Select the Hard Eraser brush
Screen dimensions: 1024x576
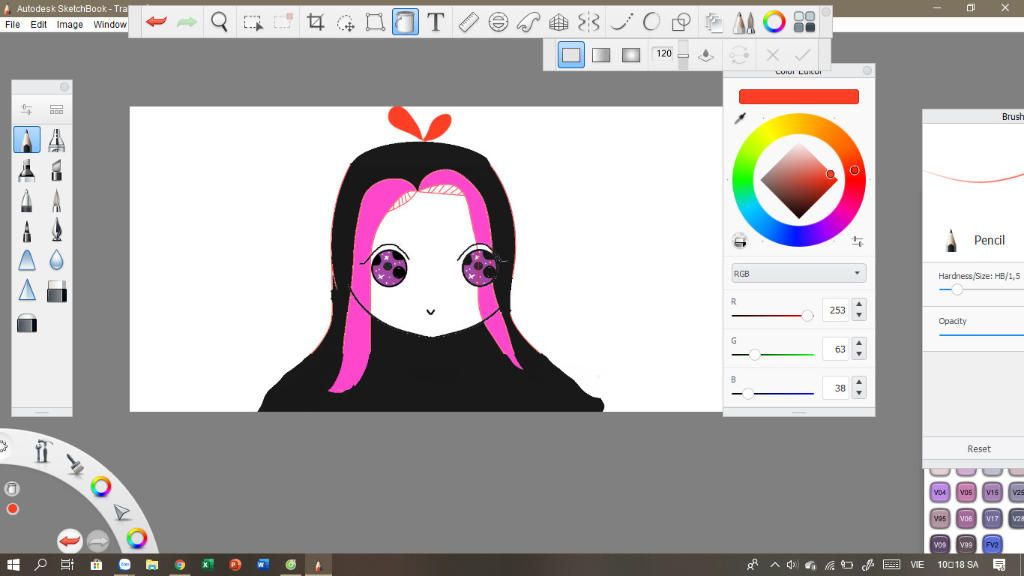57,291
